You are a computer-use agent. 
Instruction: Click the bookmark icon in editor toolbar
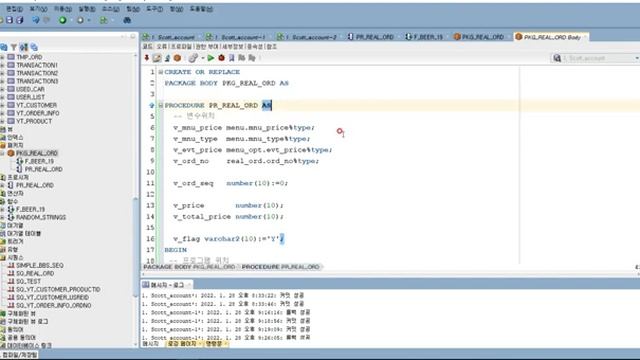click(x=231, y=58)
